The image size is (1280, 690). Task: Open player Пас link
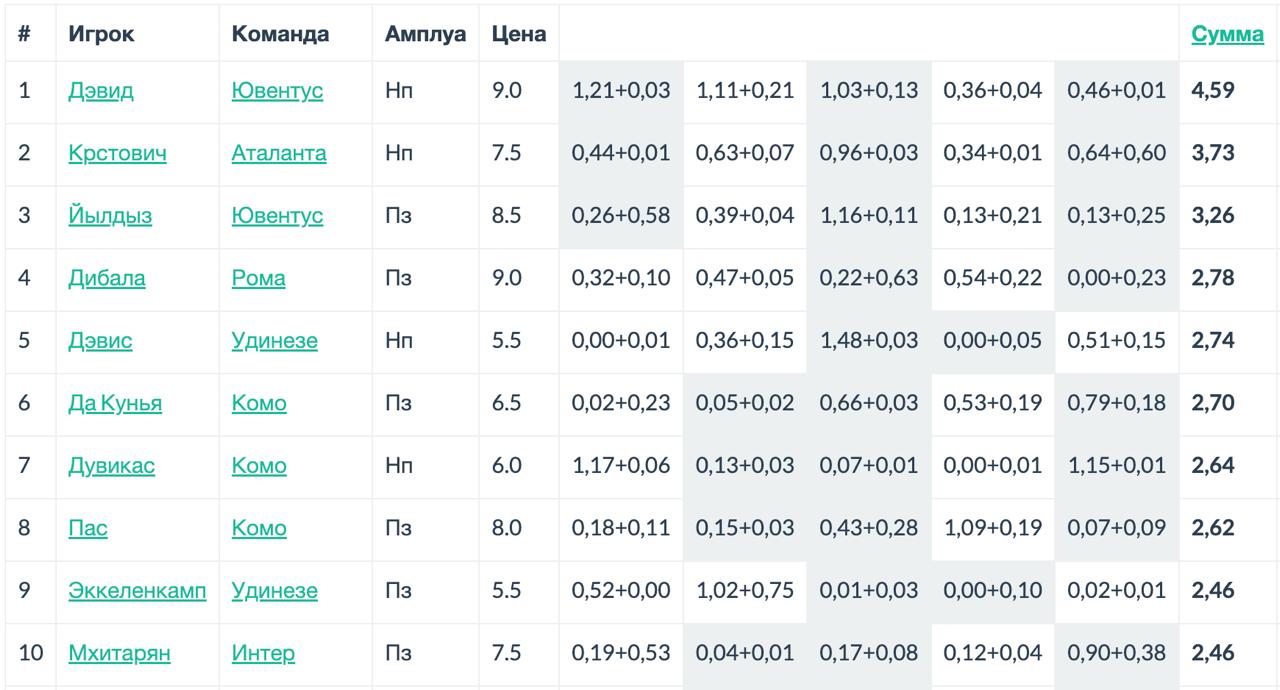coord(88,528)
